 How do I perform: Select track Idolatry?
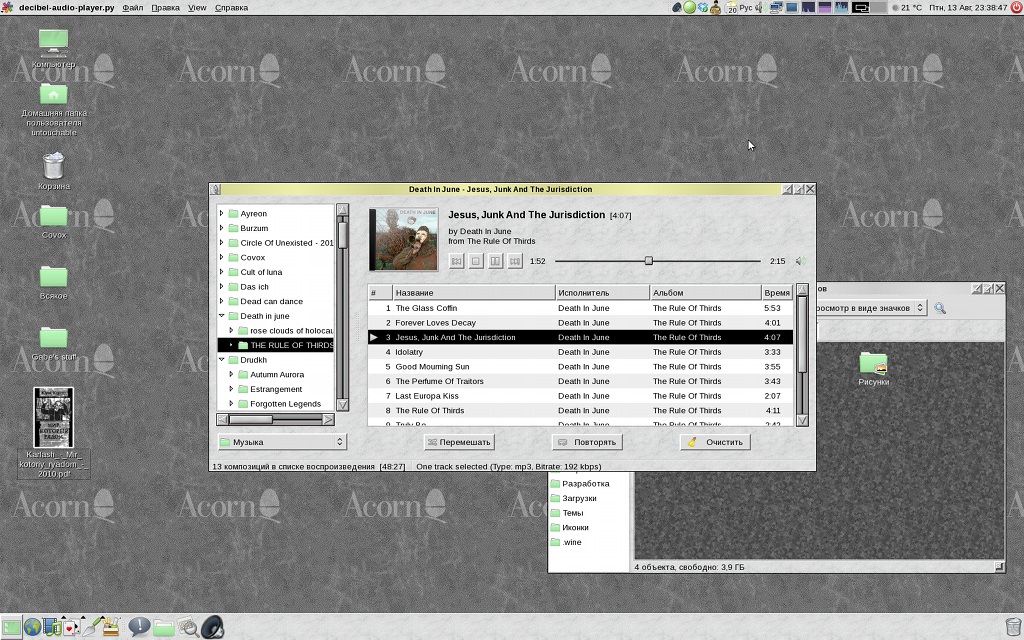581,352
